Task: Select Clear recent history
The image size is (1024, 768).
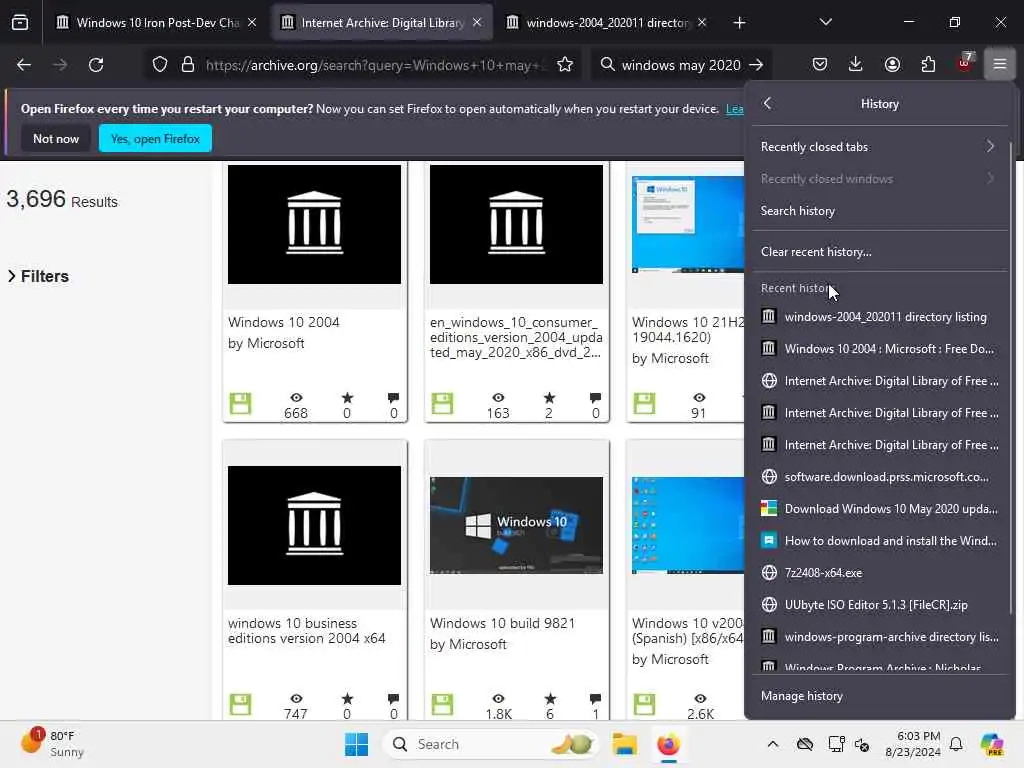Action: pos(878,251)
